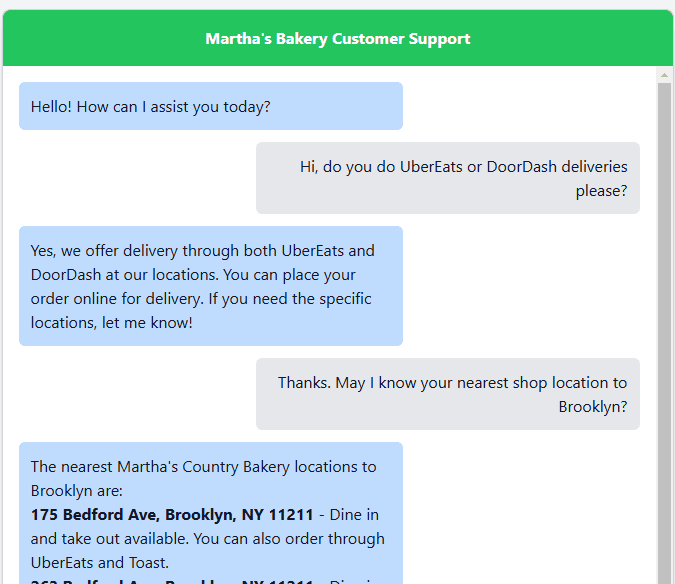Click the 'nearest Martha's Country Bakery locations' line
The image size is (675, 584).
pyautogui.click(x=203, y=467)
